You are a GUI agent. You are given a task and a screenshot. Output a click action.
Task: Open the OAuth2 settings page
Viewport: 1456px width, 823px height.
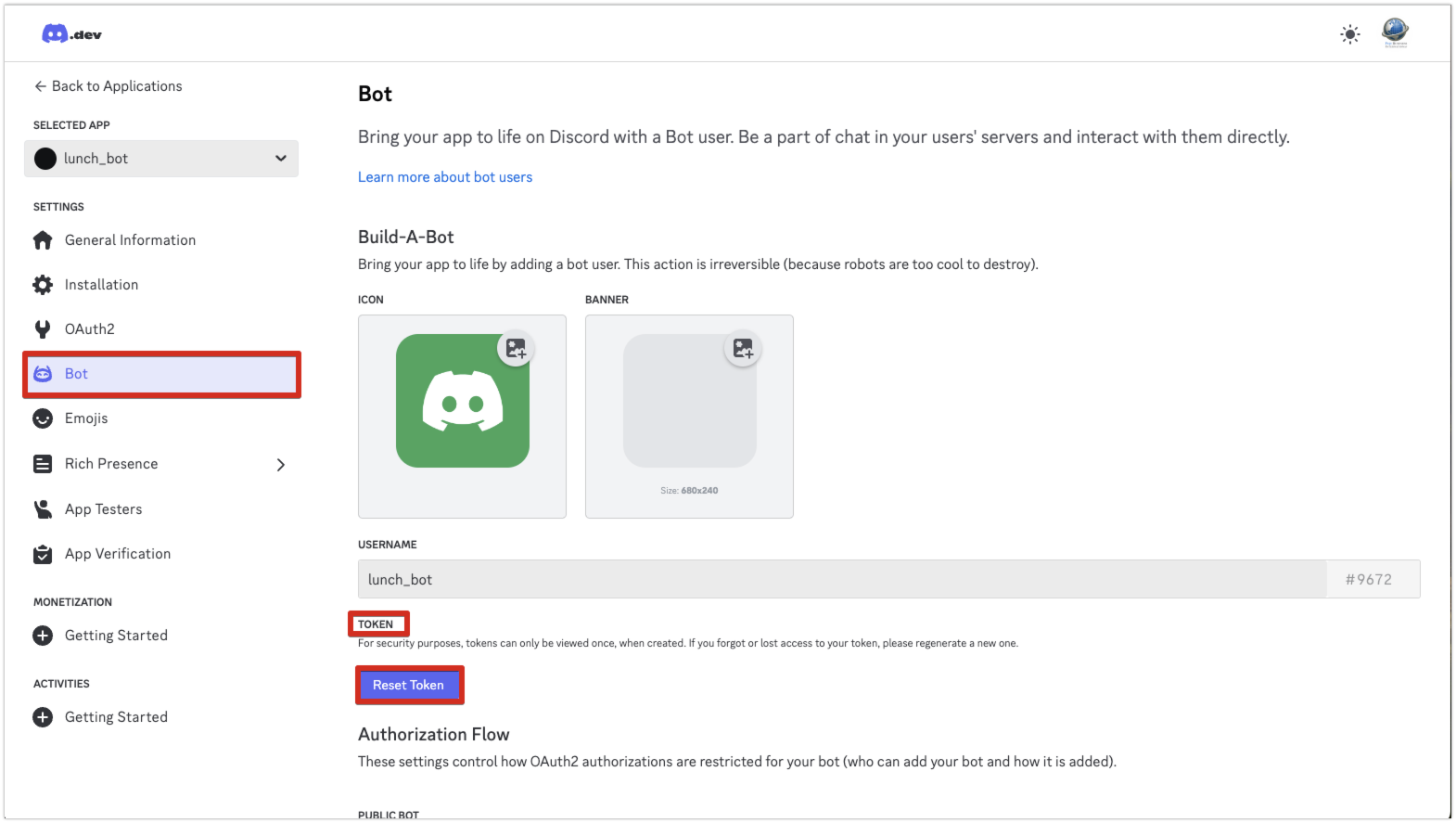coord(90,329)
